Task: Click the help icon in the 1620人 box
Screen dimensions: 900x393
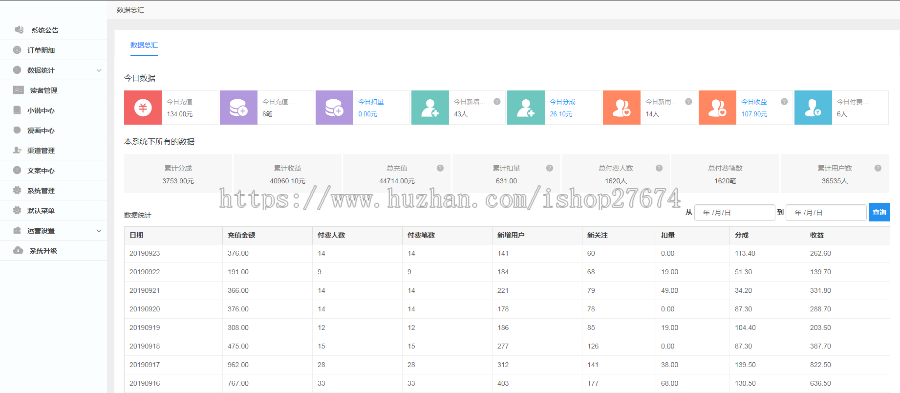Action: pos(659,168)
